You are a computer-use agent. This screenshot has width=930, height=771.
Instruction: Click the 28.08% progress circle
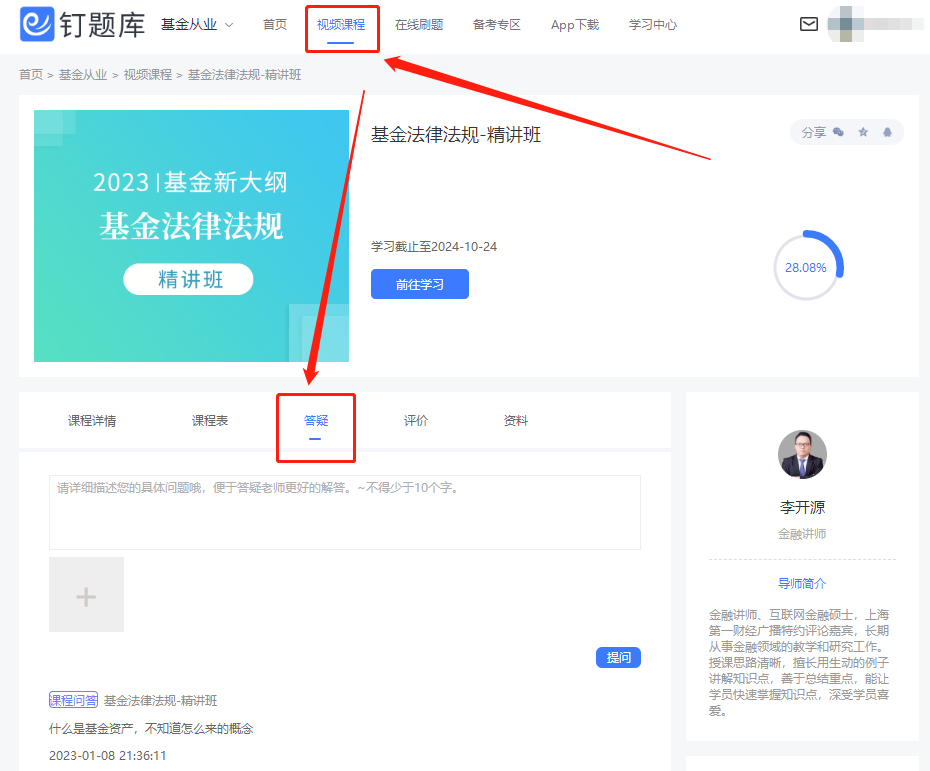[806, 267]
